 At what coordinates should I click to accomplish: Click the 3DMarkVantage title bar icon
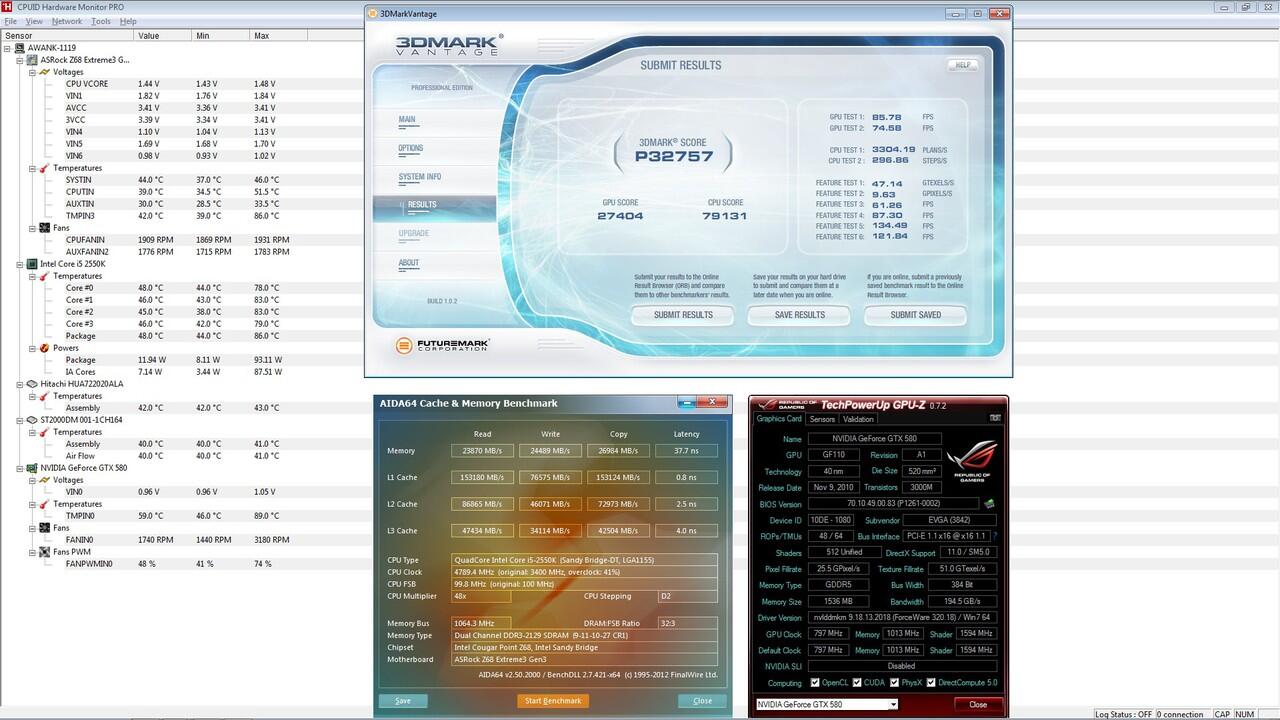(374, 13)
